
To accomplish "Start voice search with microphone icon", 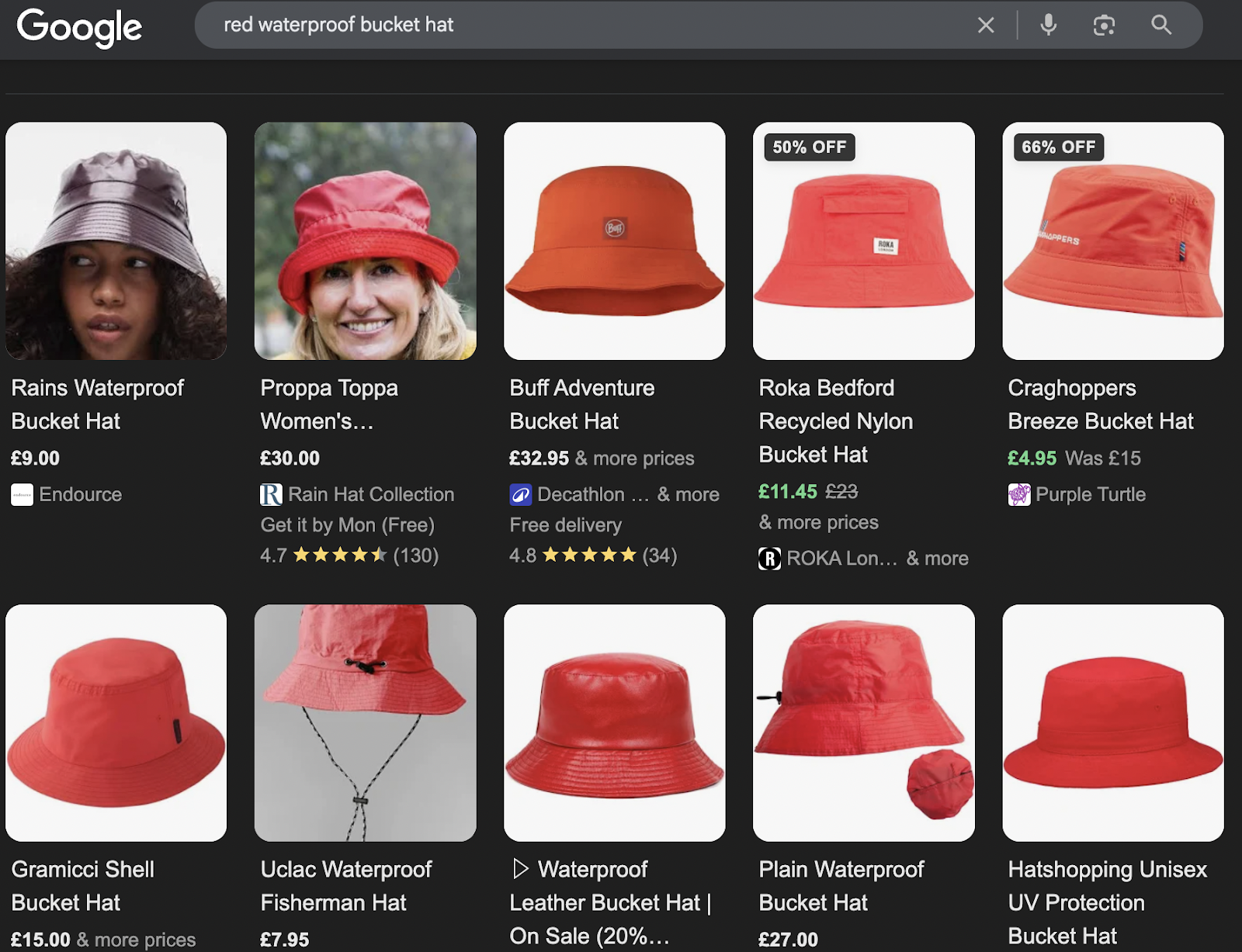I will point(1048,25).
